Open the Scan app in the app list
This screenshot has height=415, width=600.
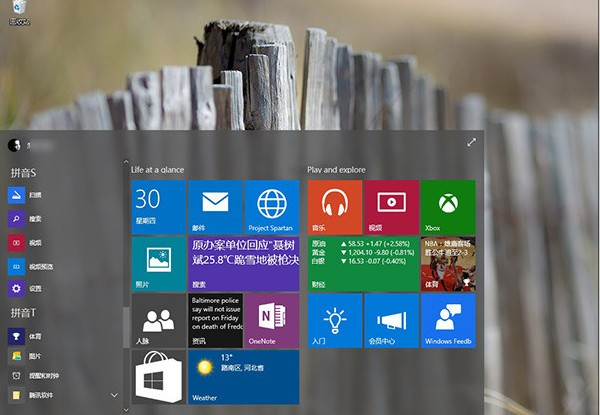tap(25, 195)
